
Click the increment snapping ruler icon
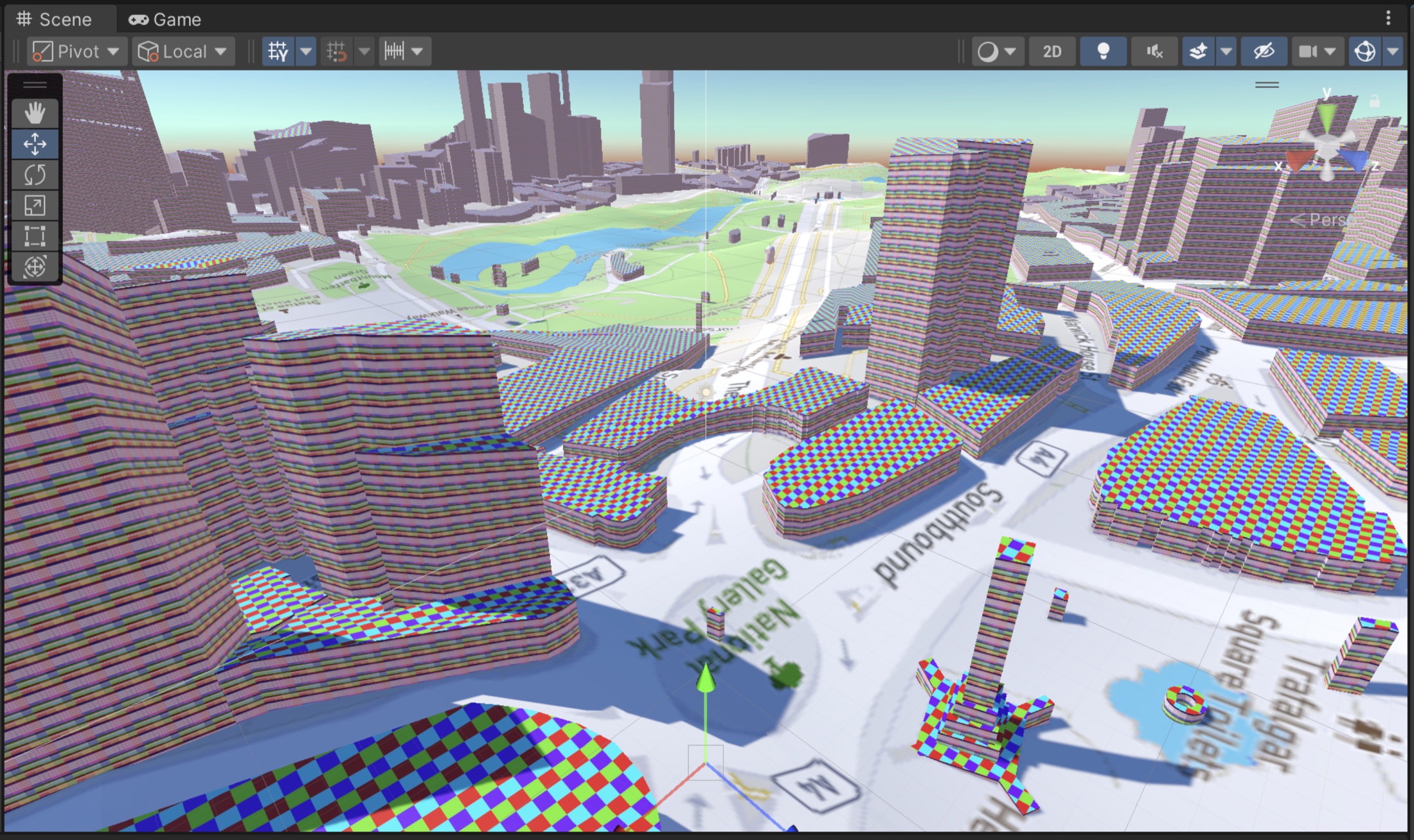[x=394, y=51]
